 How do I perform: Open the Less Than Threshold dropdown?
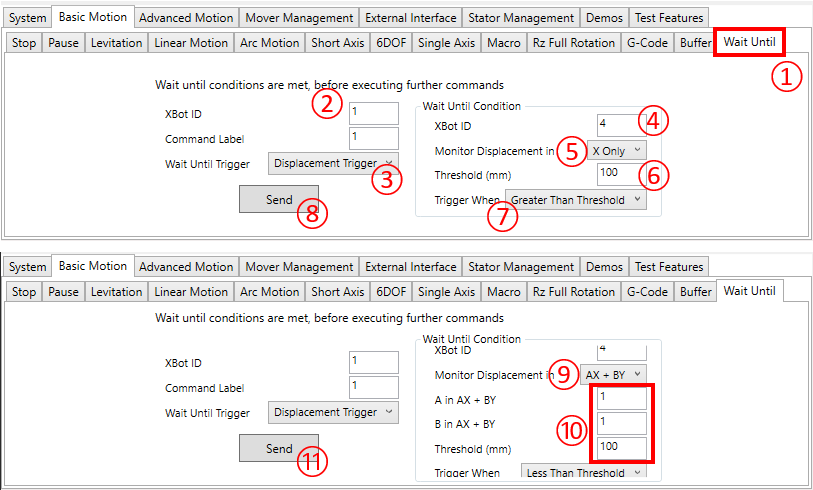tap(583, 473)
